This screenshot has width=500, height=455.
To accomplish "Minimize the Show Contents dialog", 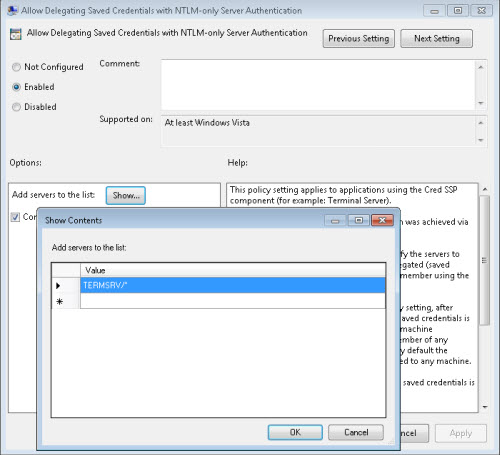I will 335,221.
